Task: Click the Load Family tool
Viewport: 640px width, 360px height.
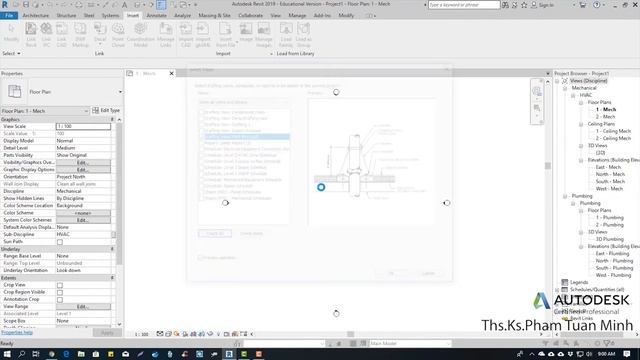Action: pyautogui.click(x=286, y=35)
